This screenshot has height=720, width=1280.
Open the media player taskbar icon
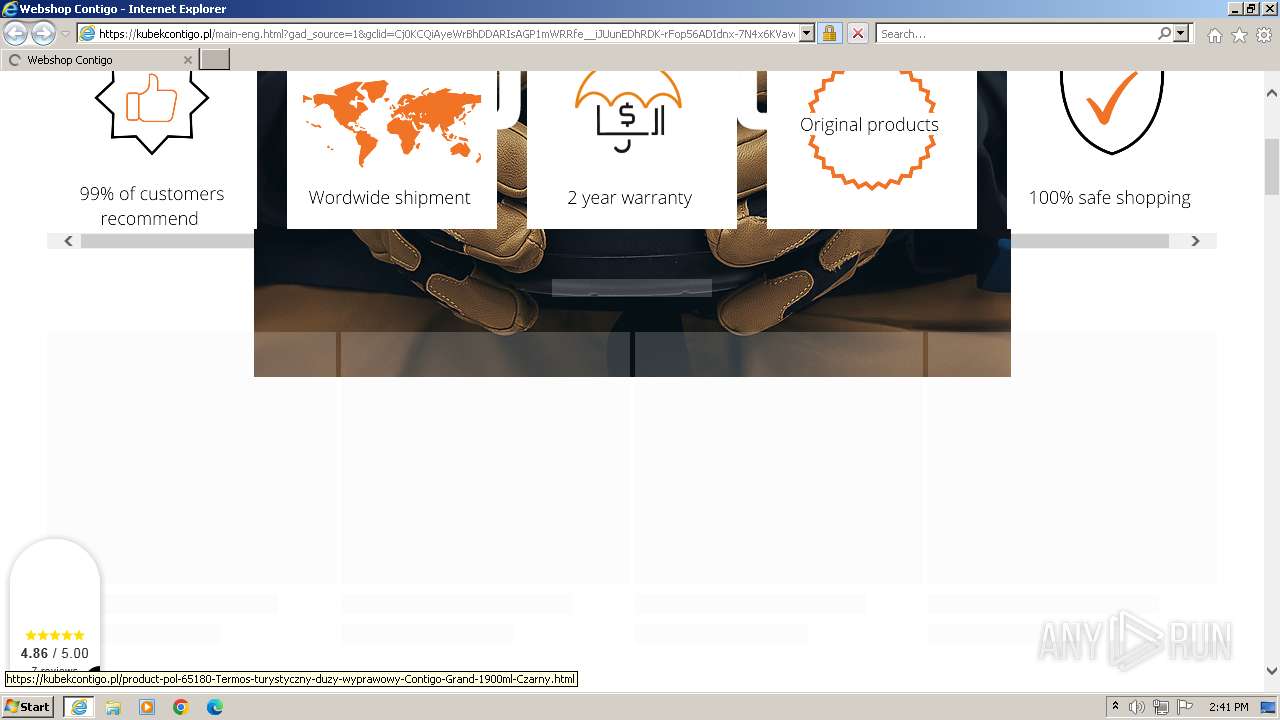(147, 707)
